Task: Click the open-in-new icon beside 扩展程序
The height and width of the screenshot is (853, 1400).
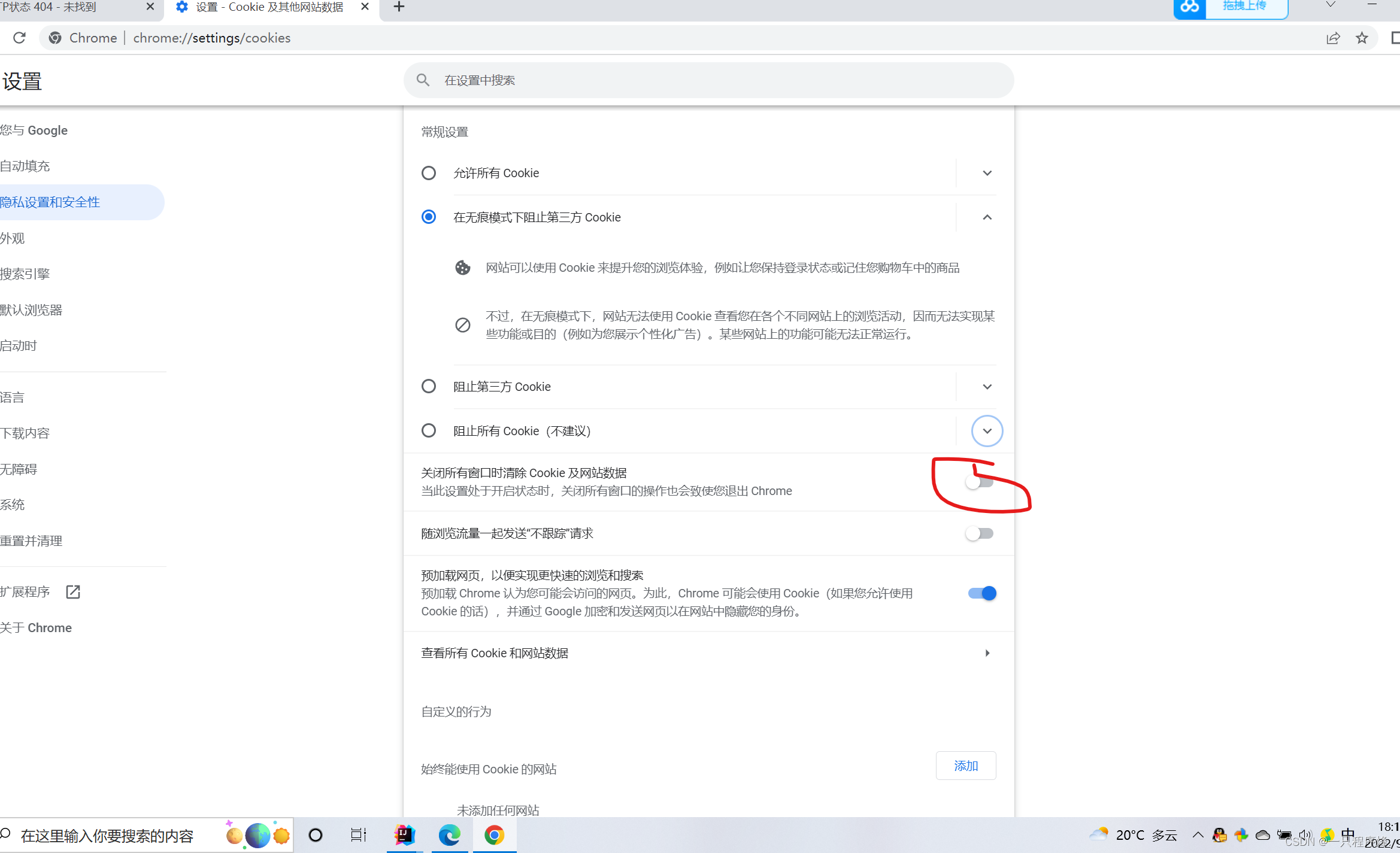Action: tap(73, 591)
